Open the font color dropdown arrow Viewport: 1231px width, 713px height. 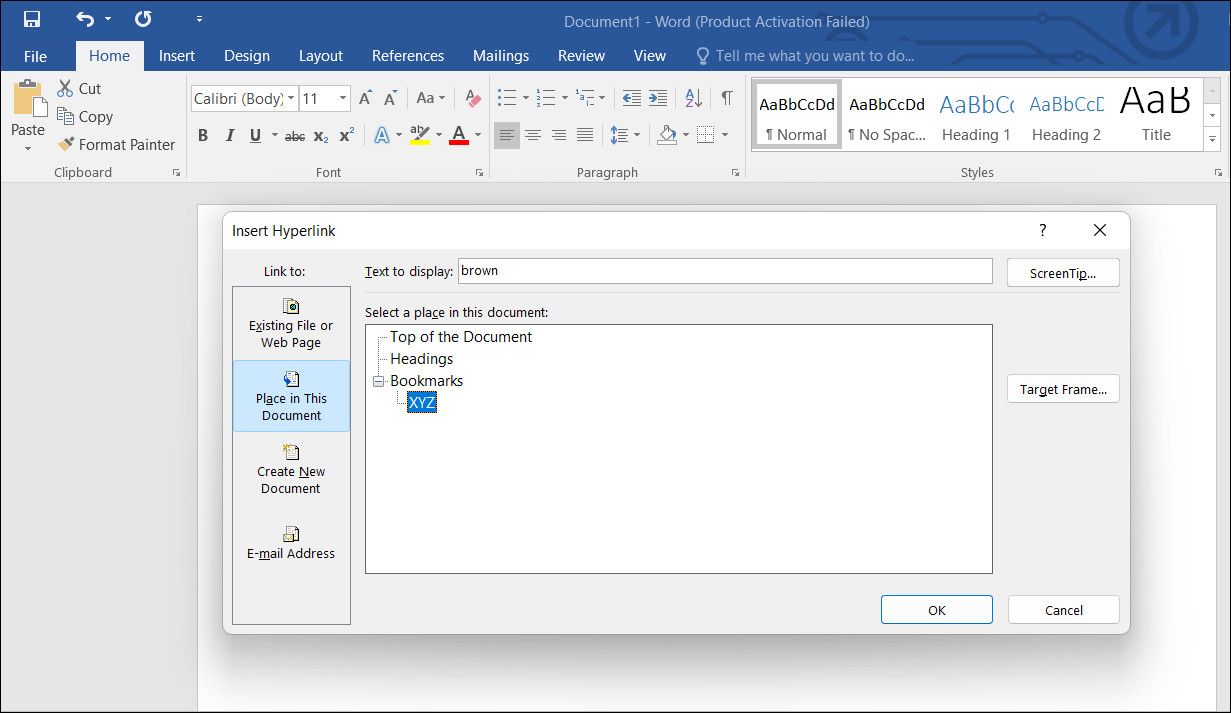[x=478, y=135]
